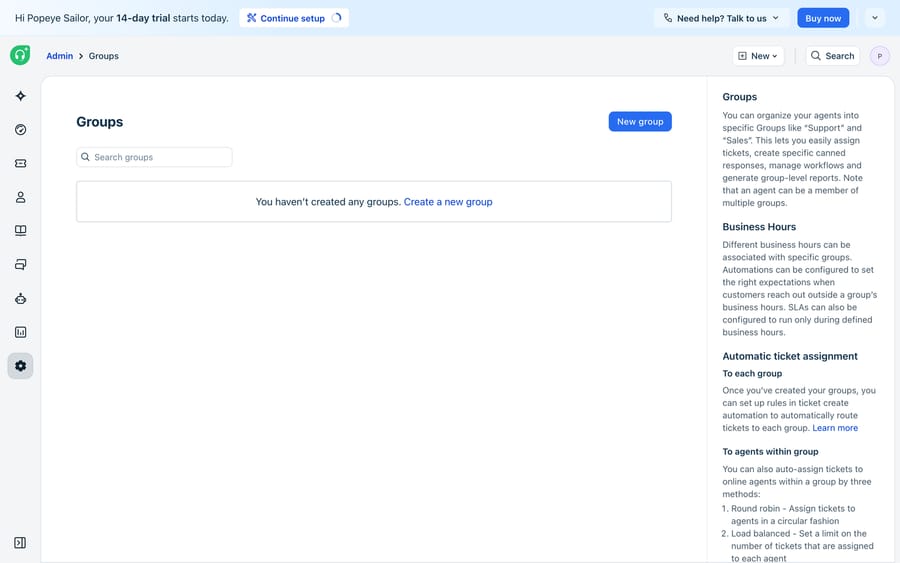Focus the Search groups input field

click(154, 157)
